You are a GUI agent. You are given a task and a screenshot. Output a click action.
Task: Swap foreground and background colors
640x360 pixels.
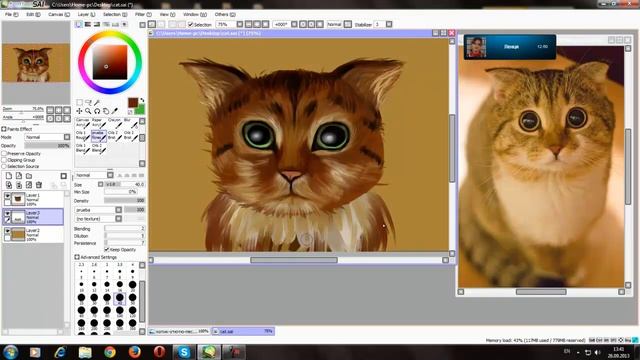pyautogui.click(x=142, y=100)
